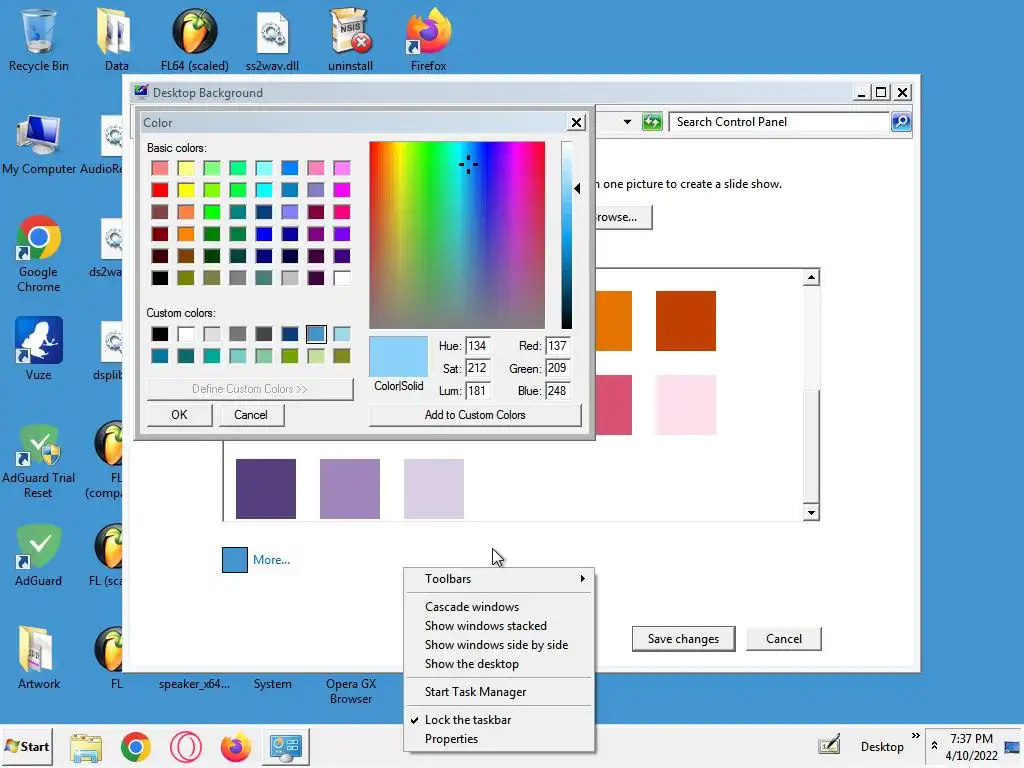Switch to Control Panel taskbar button

point(286,746)
